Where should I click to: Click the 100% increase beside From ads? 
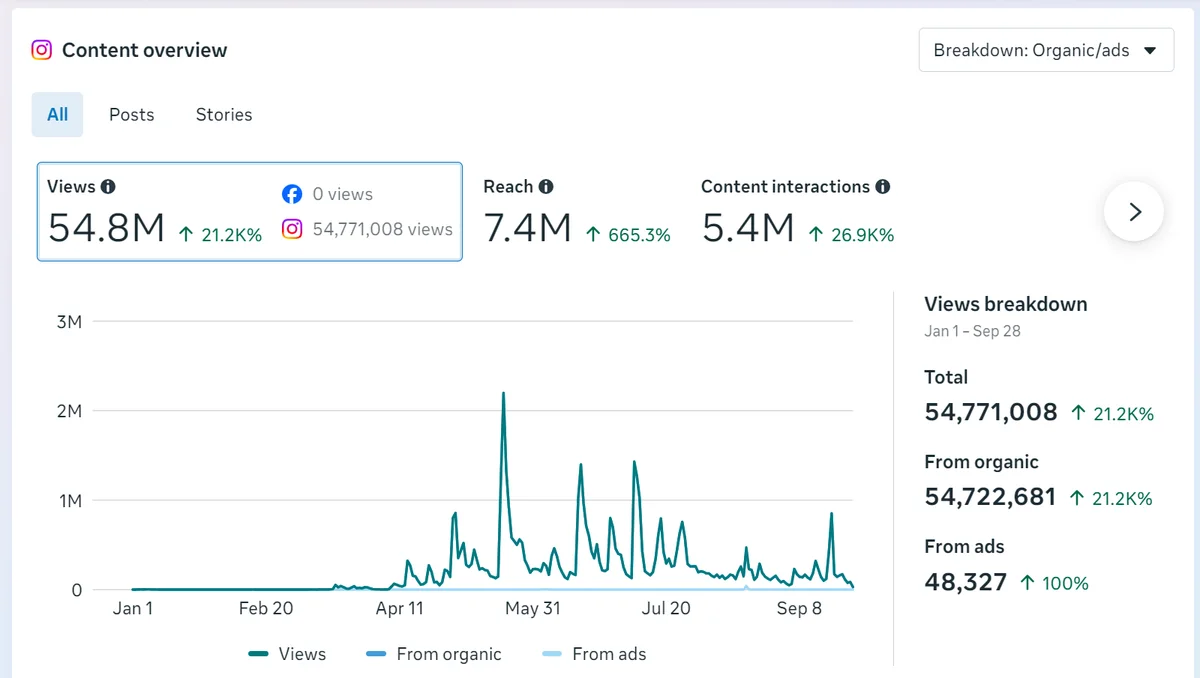coord(1053,583)
